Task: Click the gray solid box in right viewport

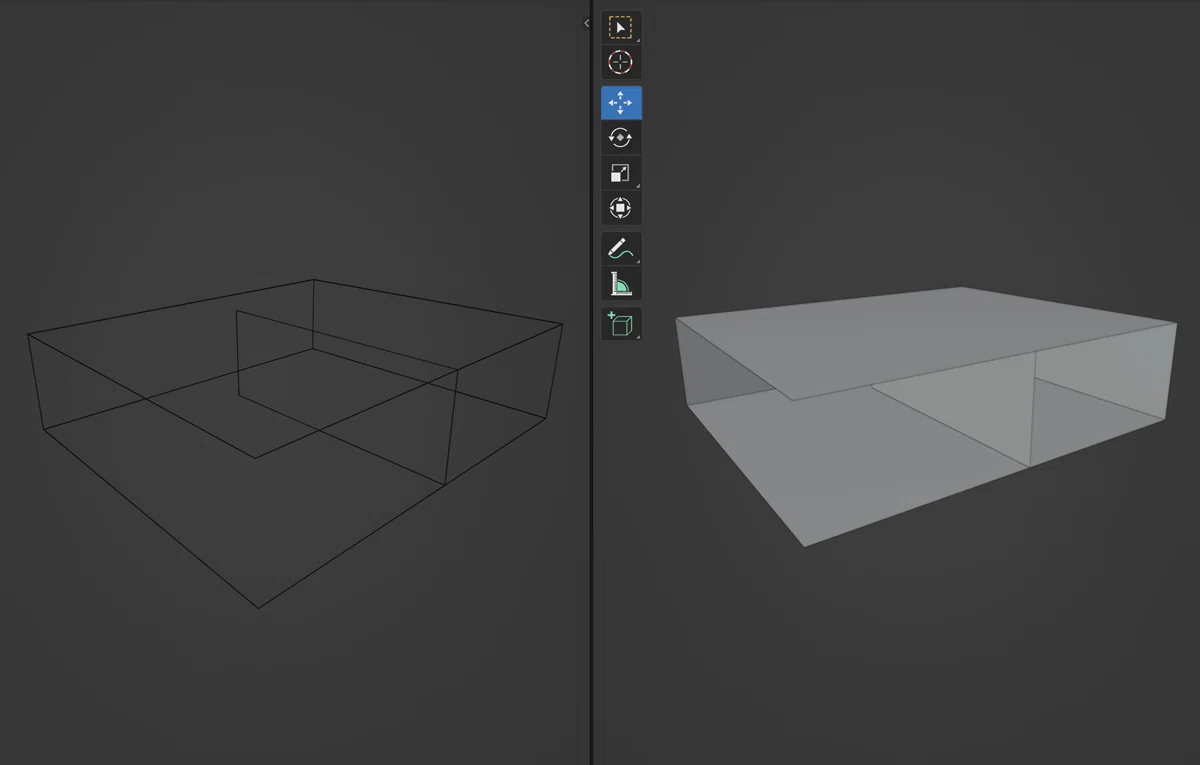Action: (925, 416)
